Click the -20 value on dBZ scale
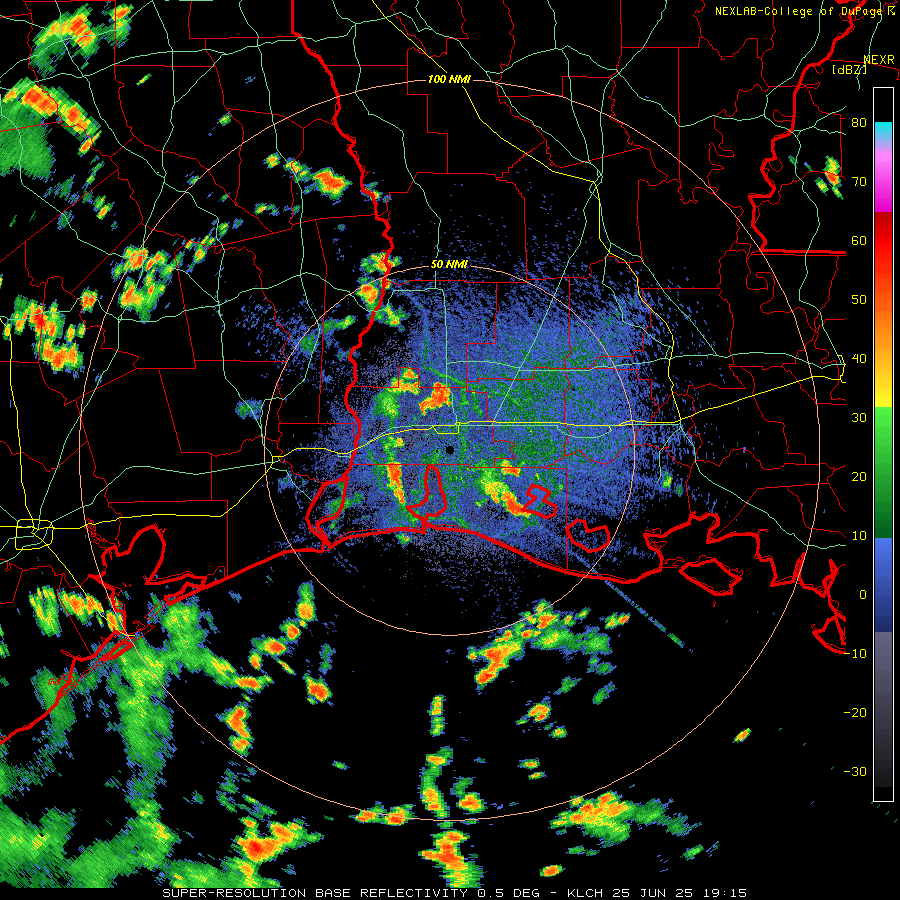 (855, 712)
